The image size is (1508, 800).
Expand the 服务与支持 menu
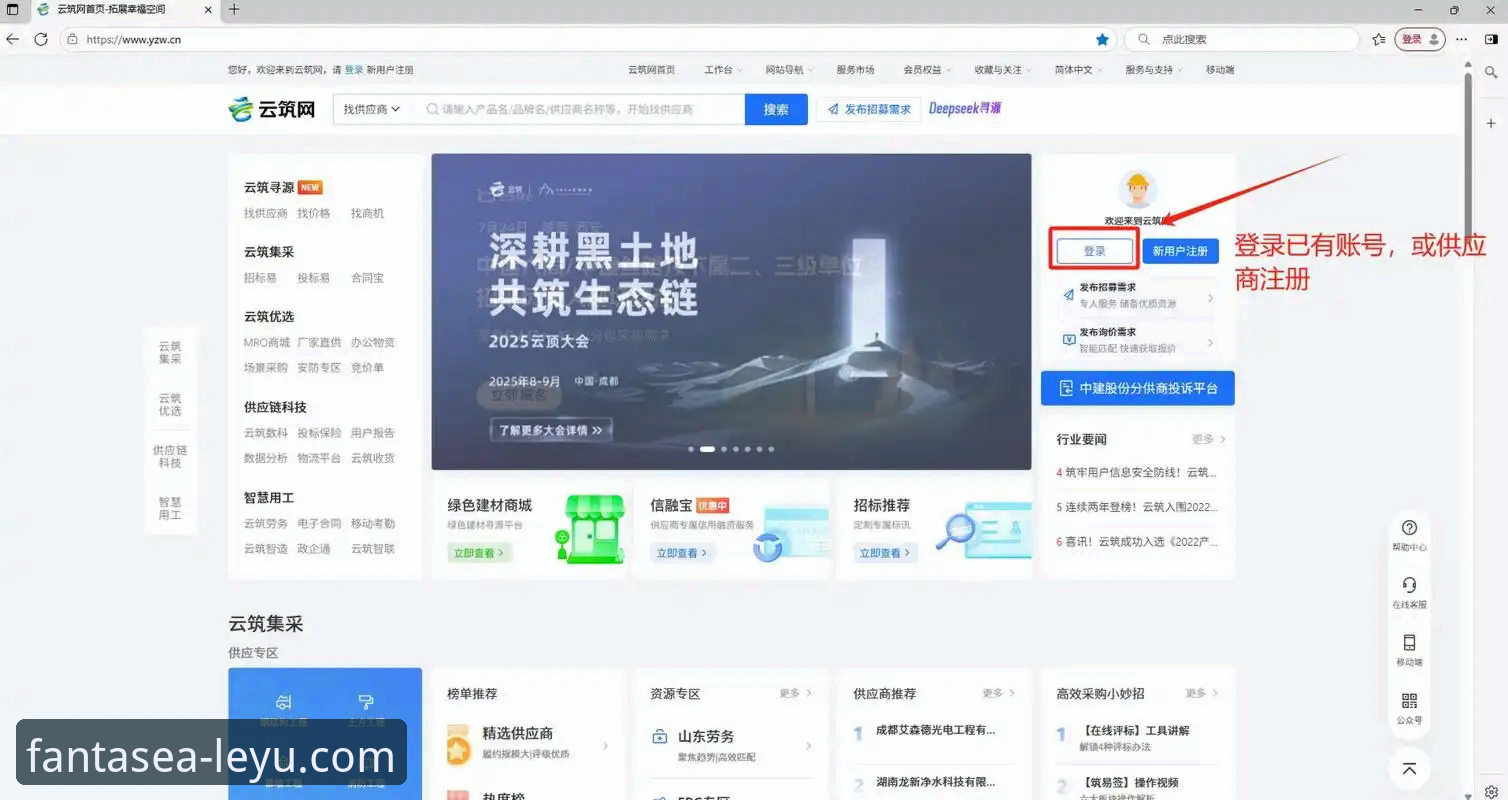1154,70
